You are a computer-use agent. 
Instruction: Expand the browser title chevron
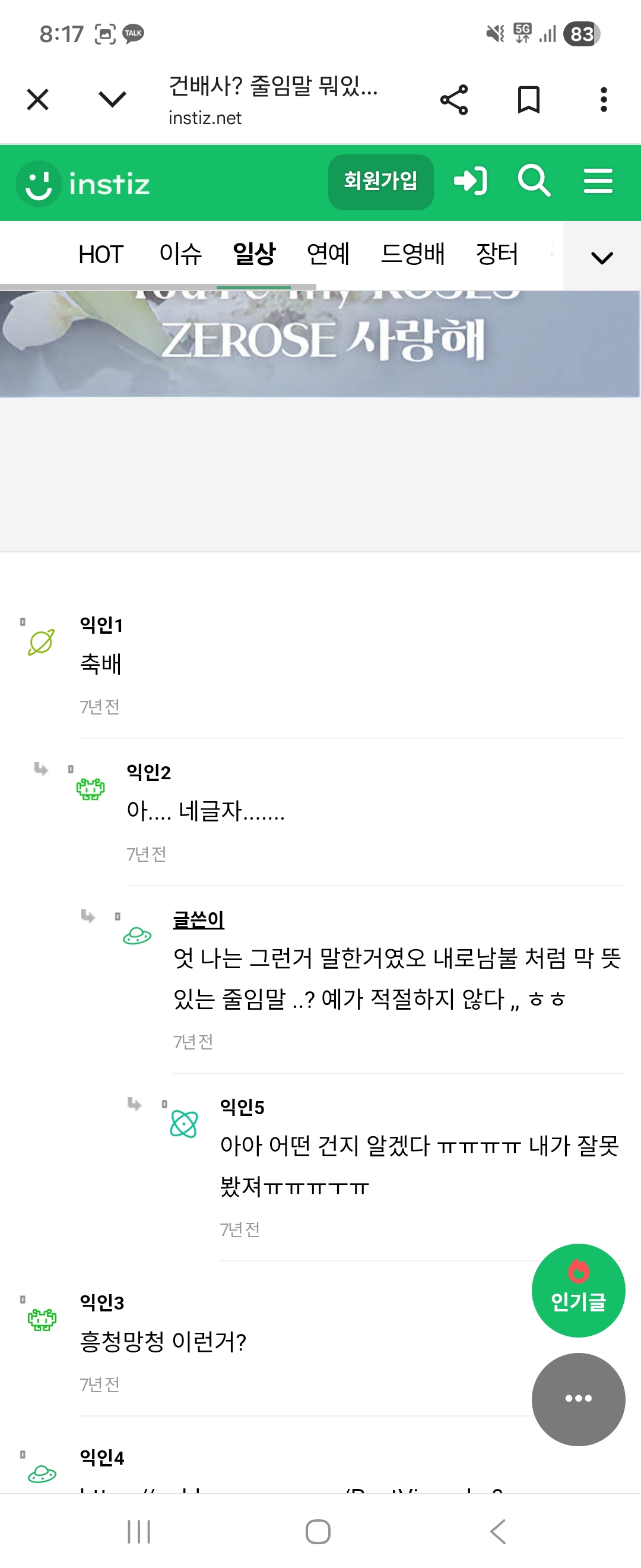113,100
